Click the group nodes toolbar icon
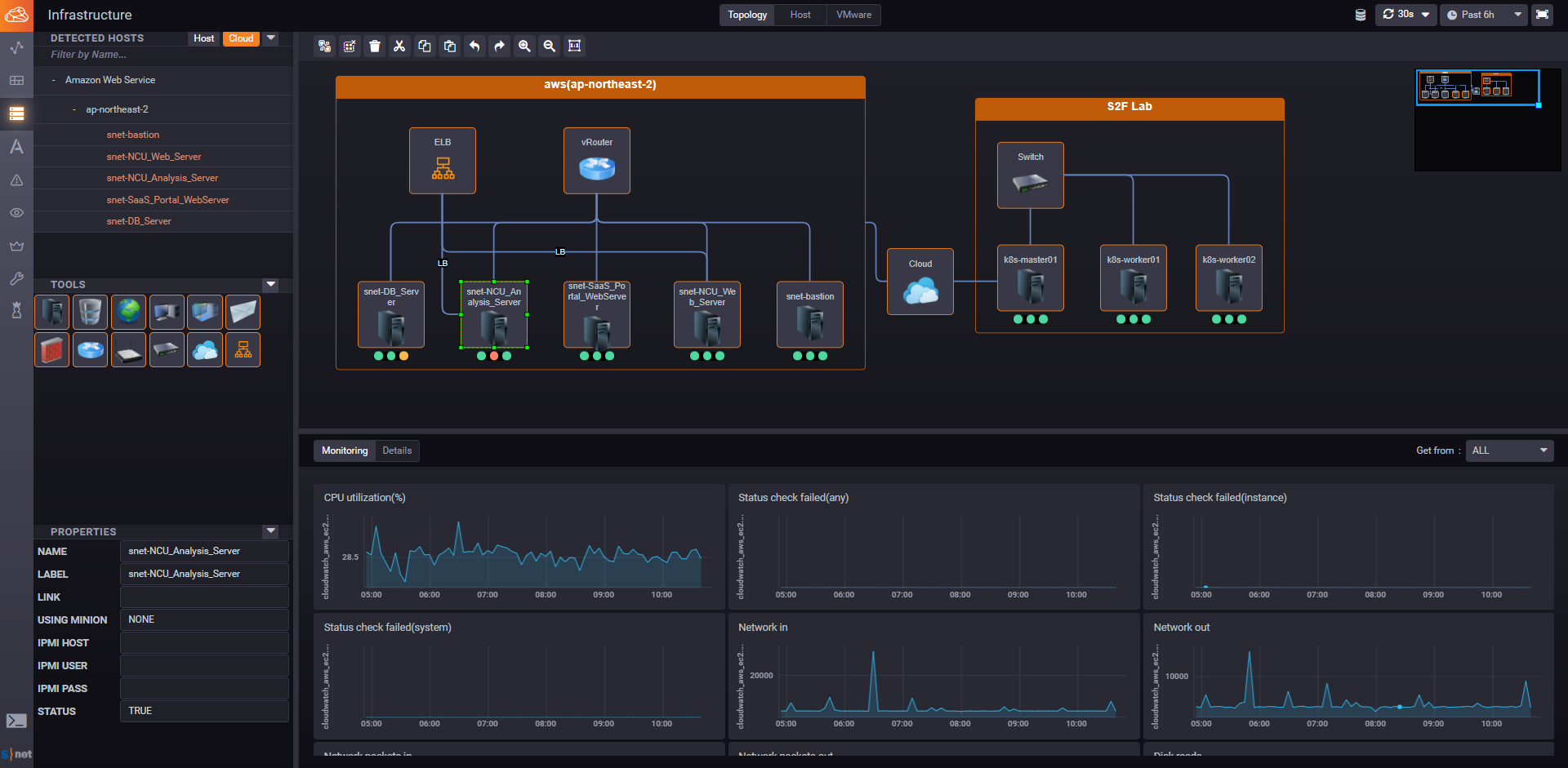 point(325,47)
